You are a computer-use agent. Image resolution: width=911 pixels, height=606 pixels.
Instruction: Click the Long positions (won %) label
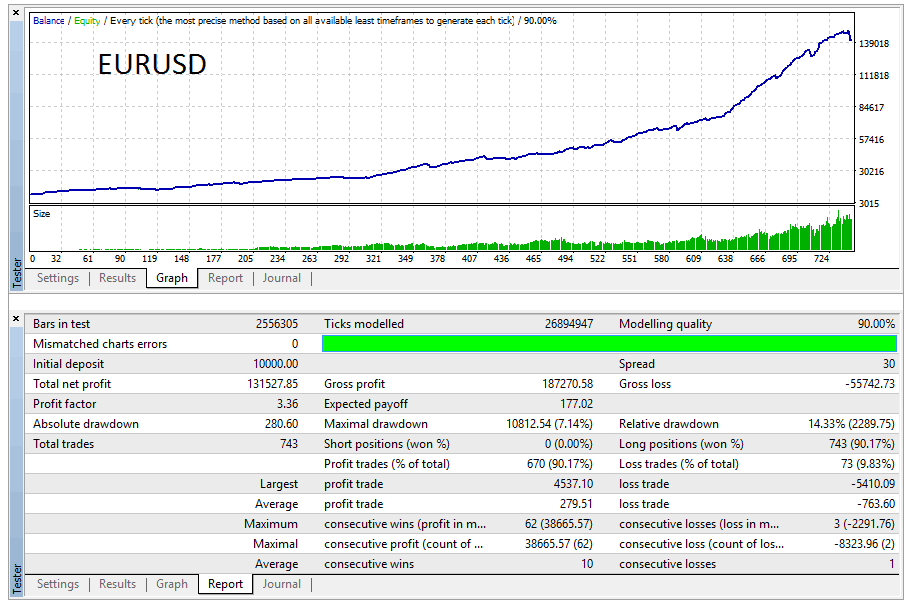(x=681, y=444)
